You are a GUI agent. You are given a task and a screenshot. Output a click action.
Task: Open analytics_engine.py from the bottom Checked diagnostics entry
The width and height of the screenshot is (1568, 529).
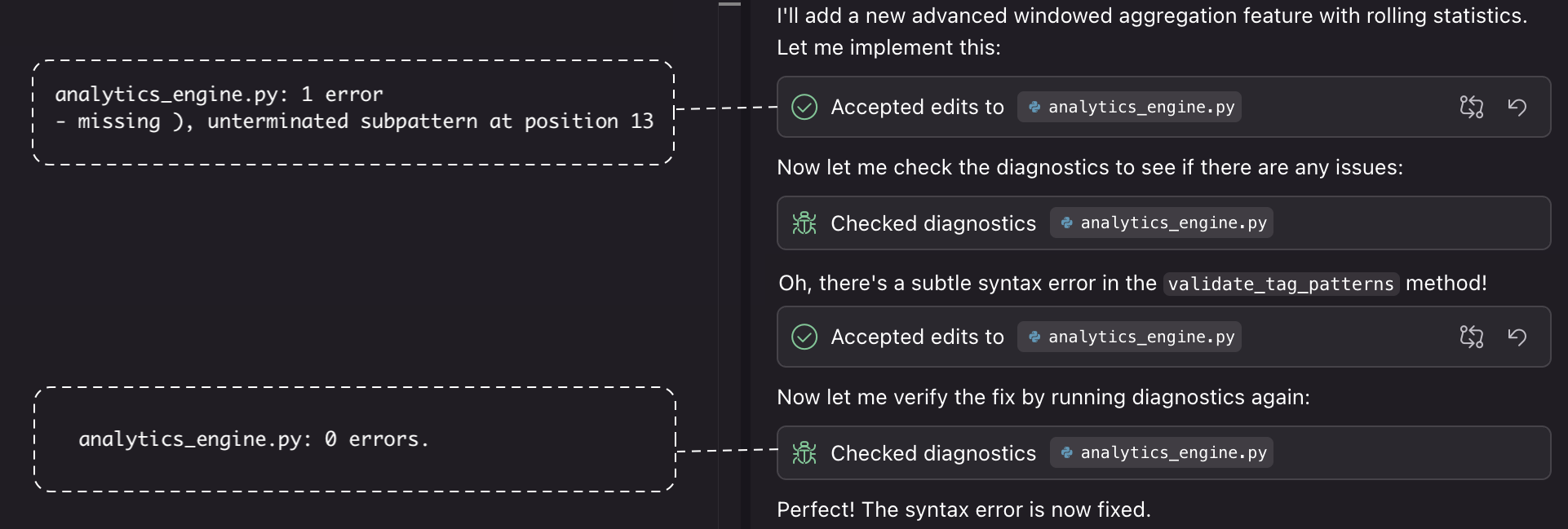pos(1161,453)
